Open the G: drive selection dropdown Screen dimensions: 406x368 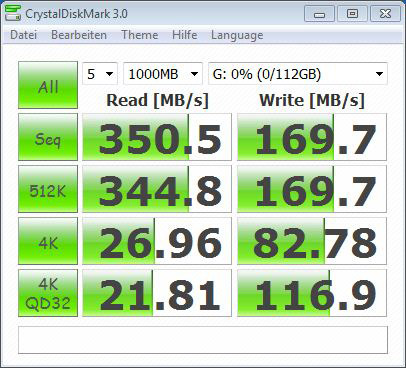pyautogui.click(x=298, y=74)
